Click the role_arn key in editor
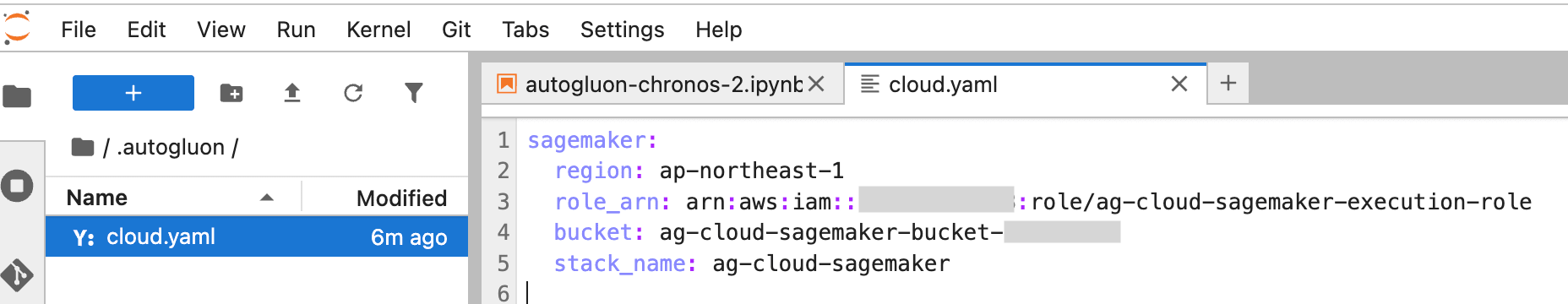The width and height of the screenshot is (1568, 304). coord(607,202)
